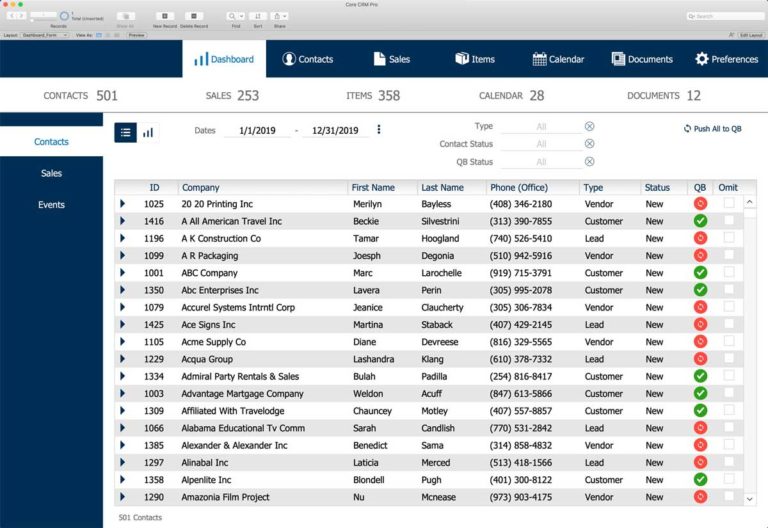Click QB status icon for Alinabal Inc
This screenshot has height=528, width=768.
point(700,462)
